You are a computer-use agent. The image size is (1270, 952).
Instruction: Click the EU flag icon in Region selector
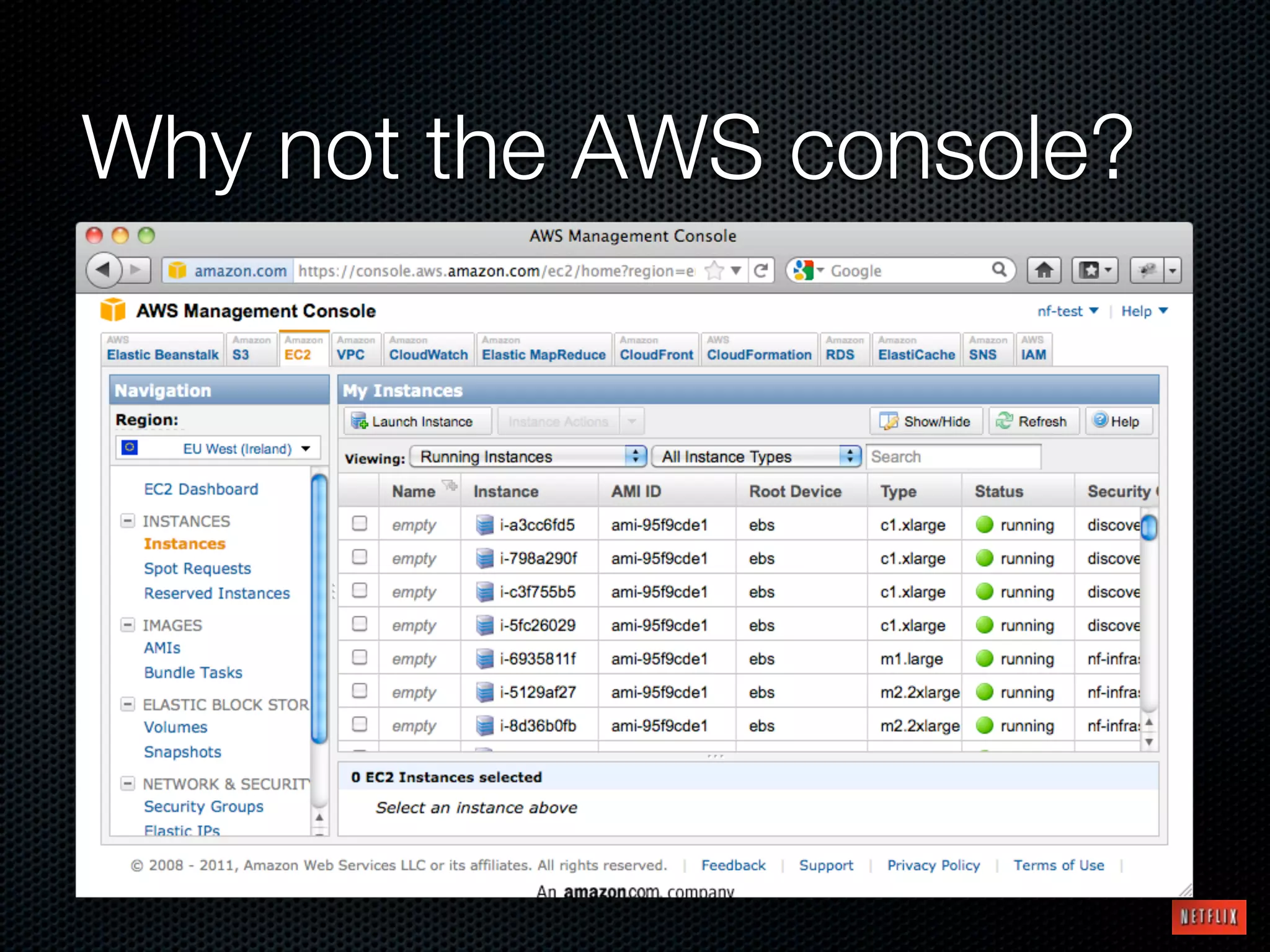pos(130,447)
